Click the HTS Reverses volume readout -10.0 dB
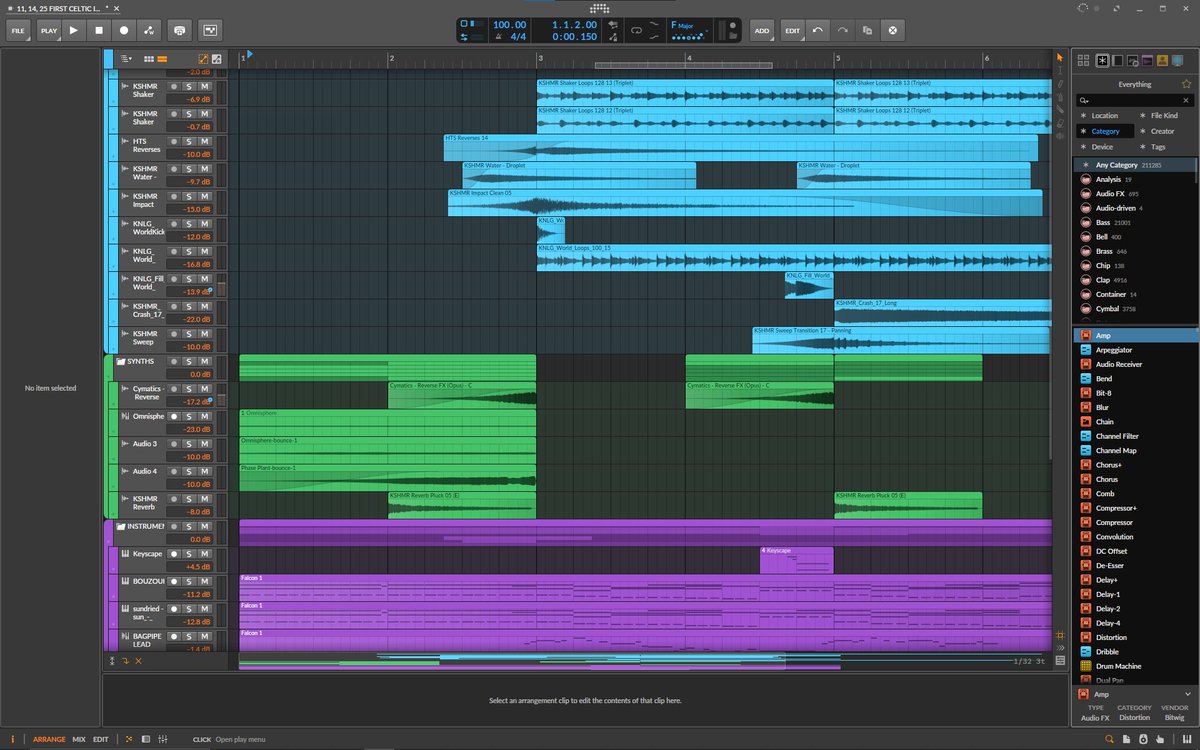Viewport: 1200px width, 750px height. pyautogui.click(x=189, y=155)
